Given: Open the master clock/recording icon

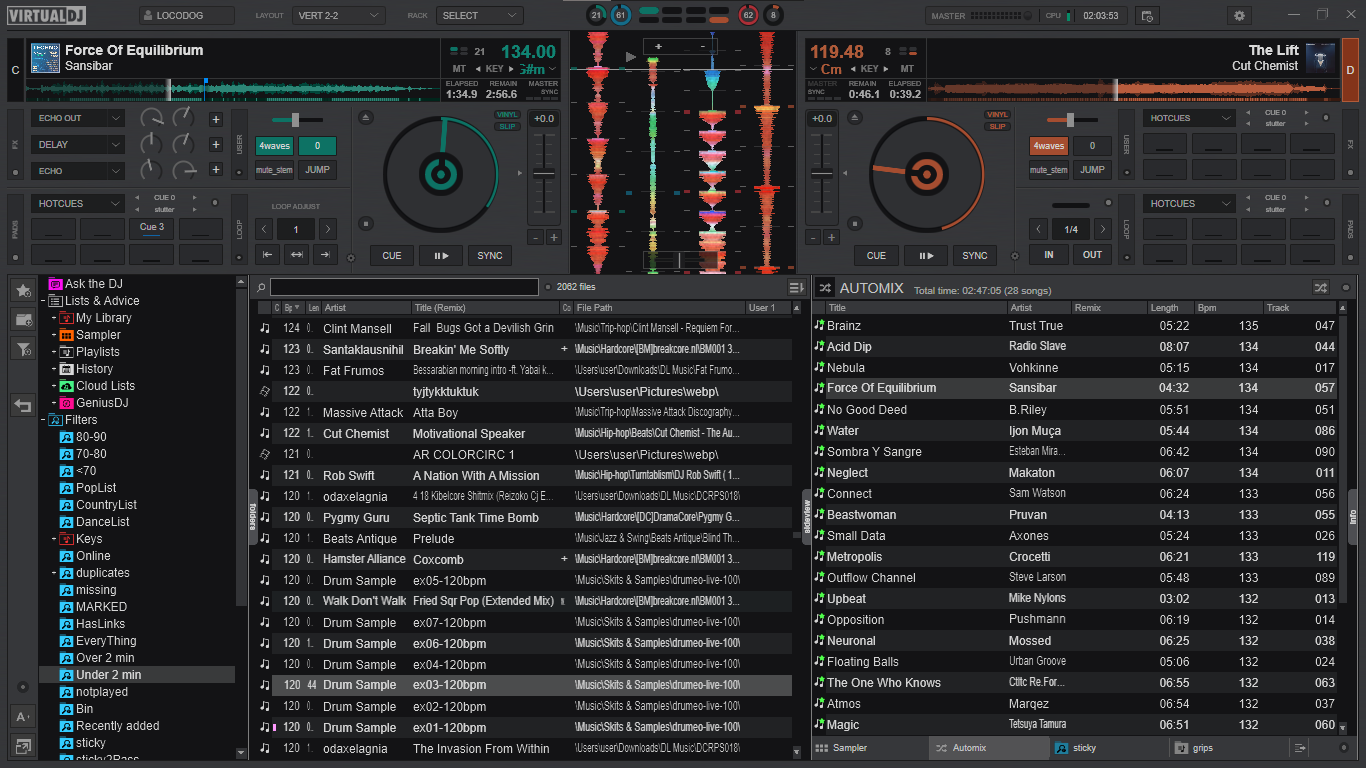Looking at the screenshot, I should tap(1147, 15).
